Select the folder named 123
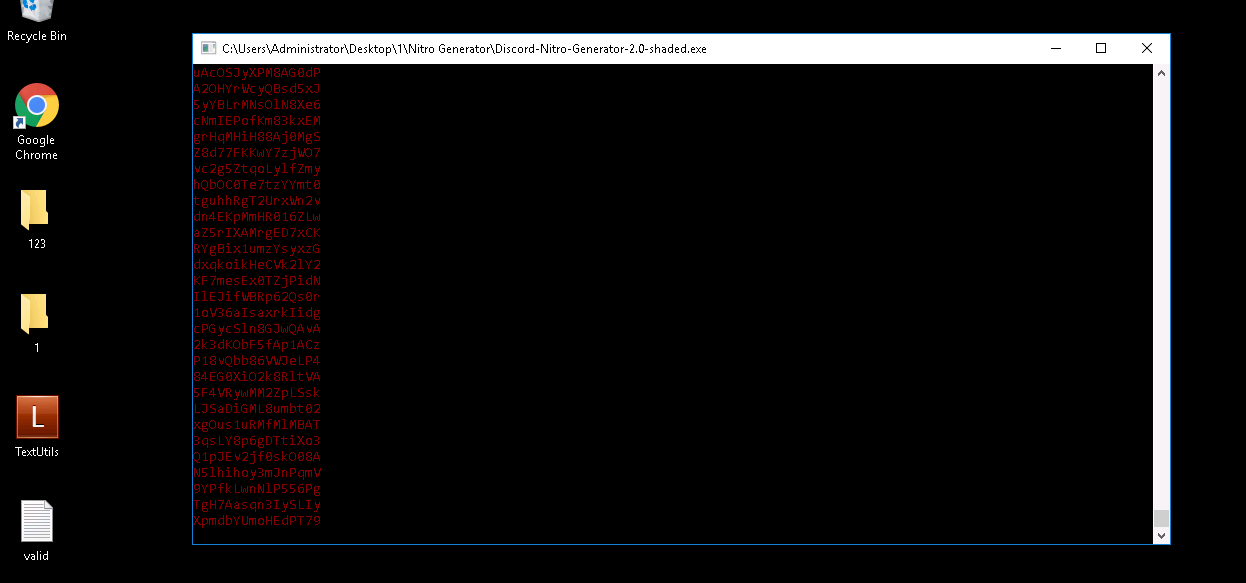 click(x=37, y=219)
